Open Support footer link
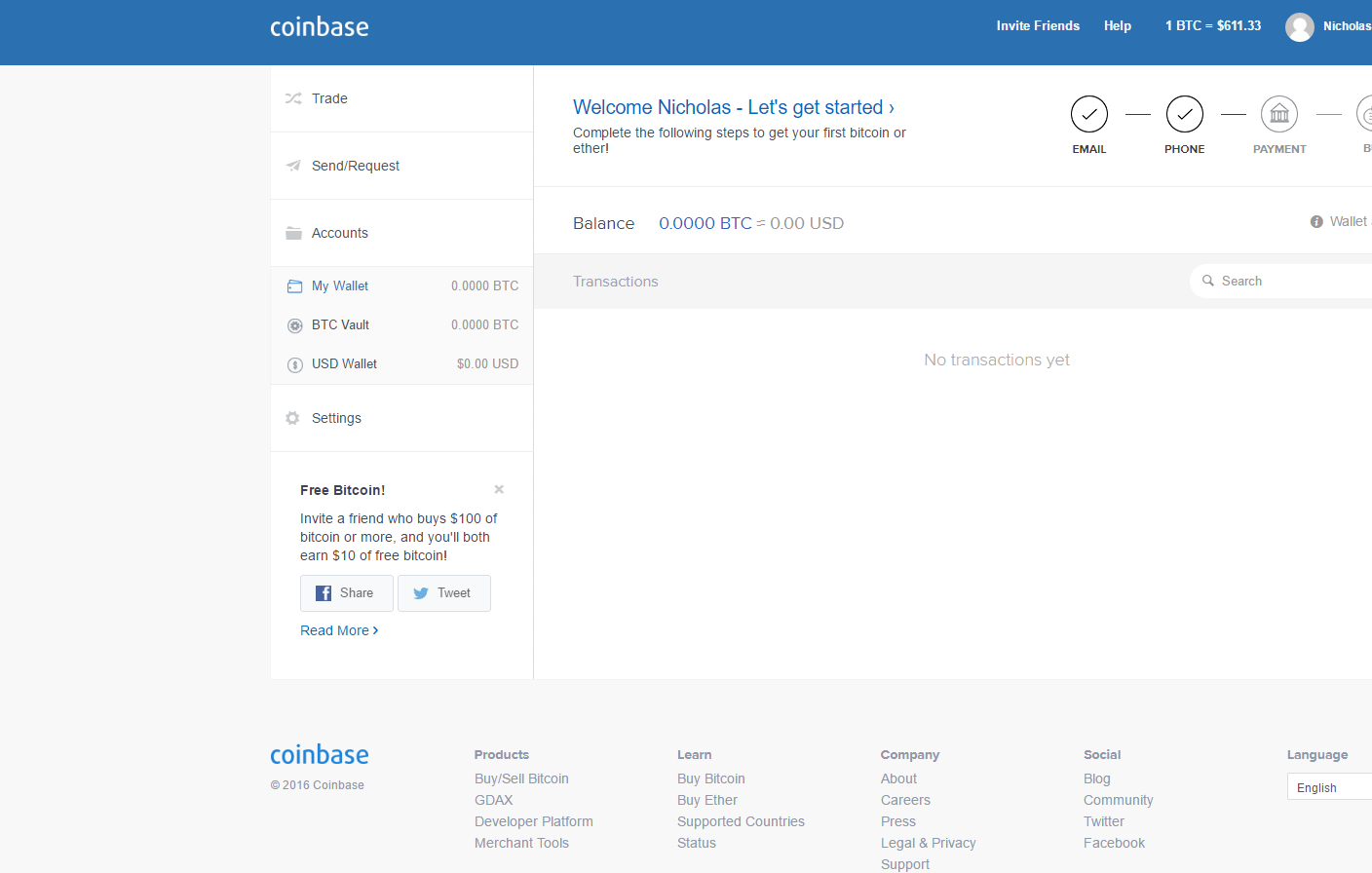Screen dimensions: 1372x873 tap(905, 864)
